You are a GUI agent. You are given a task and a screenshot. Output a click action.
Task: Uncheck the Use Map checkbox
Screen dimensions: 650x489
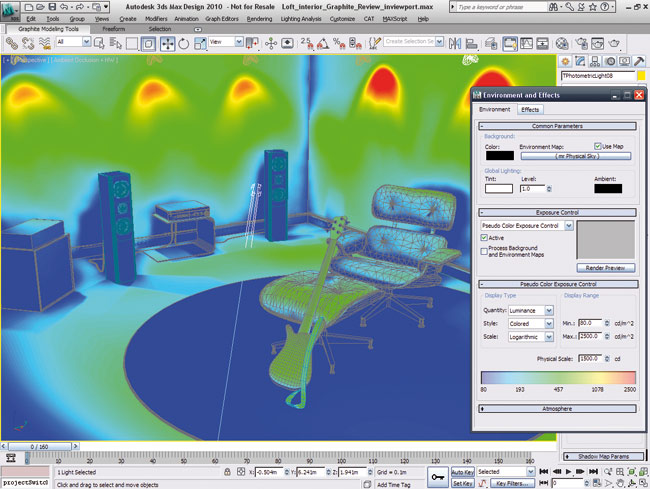click(597, 146)
